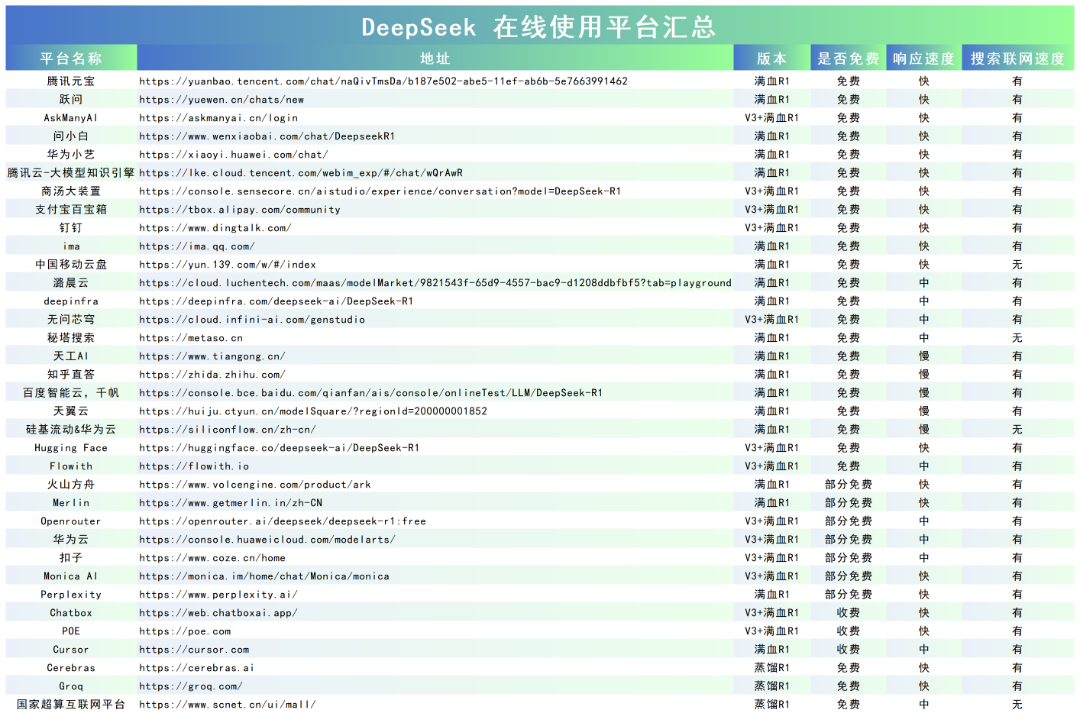Open the askmanyai.cn/login URL

pos(218,118)
